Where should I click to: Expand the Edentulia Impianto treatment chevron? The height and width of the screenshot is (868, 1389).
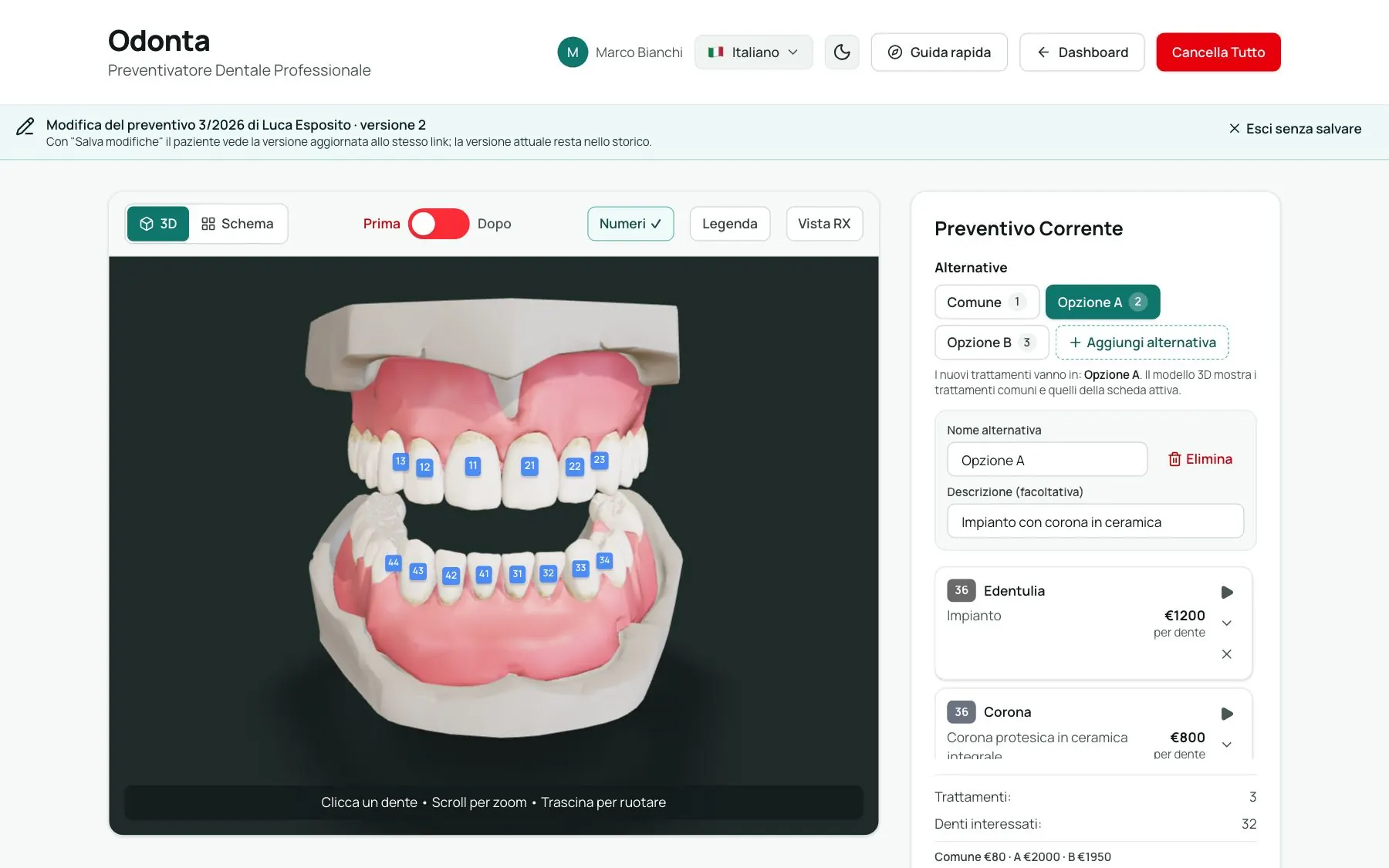click(1227, 623)
